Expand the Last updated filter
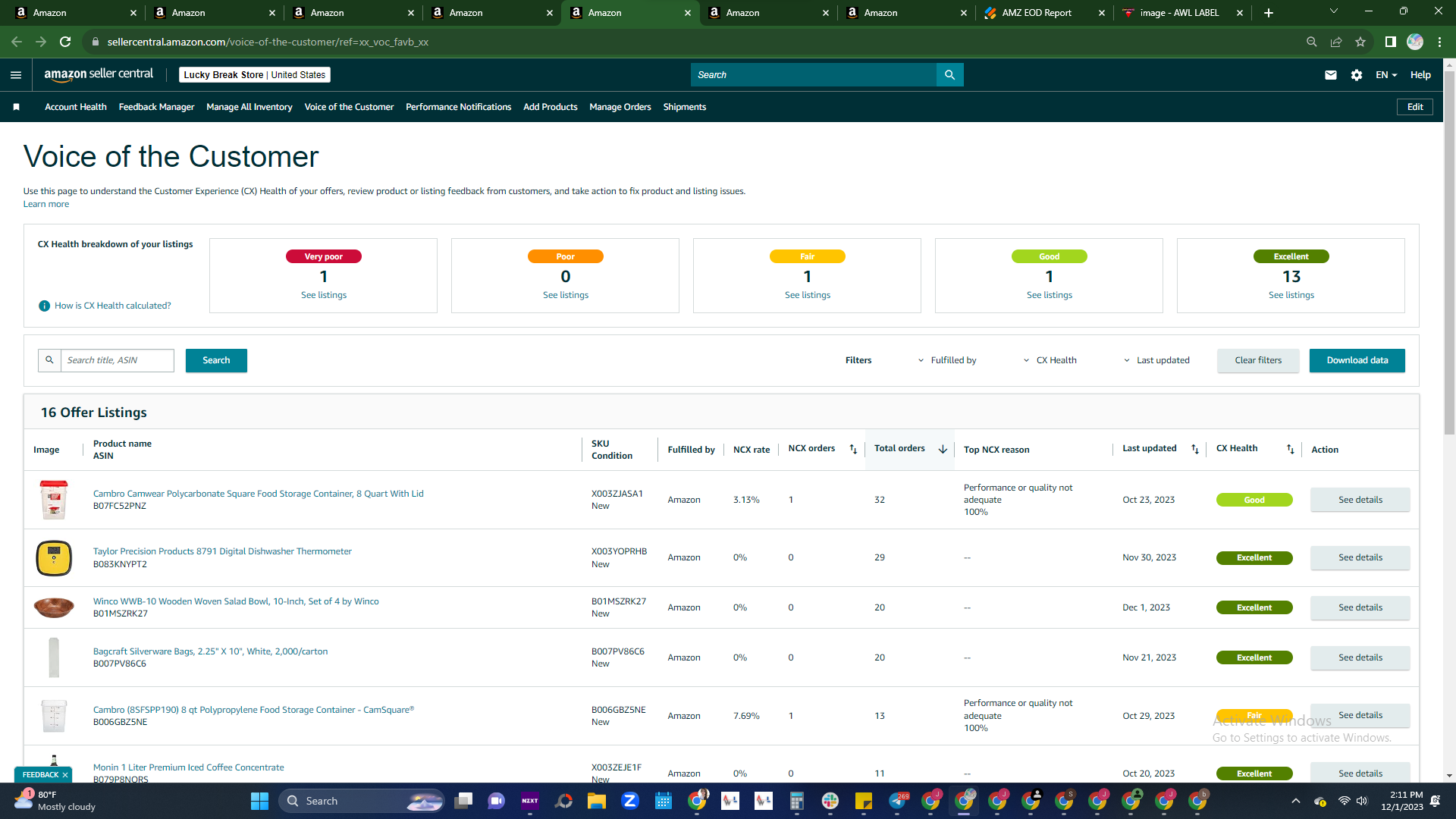 point(1156,360)
